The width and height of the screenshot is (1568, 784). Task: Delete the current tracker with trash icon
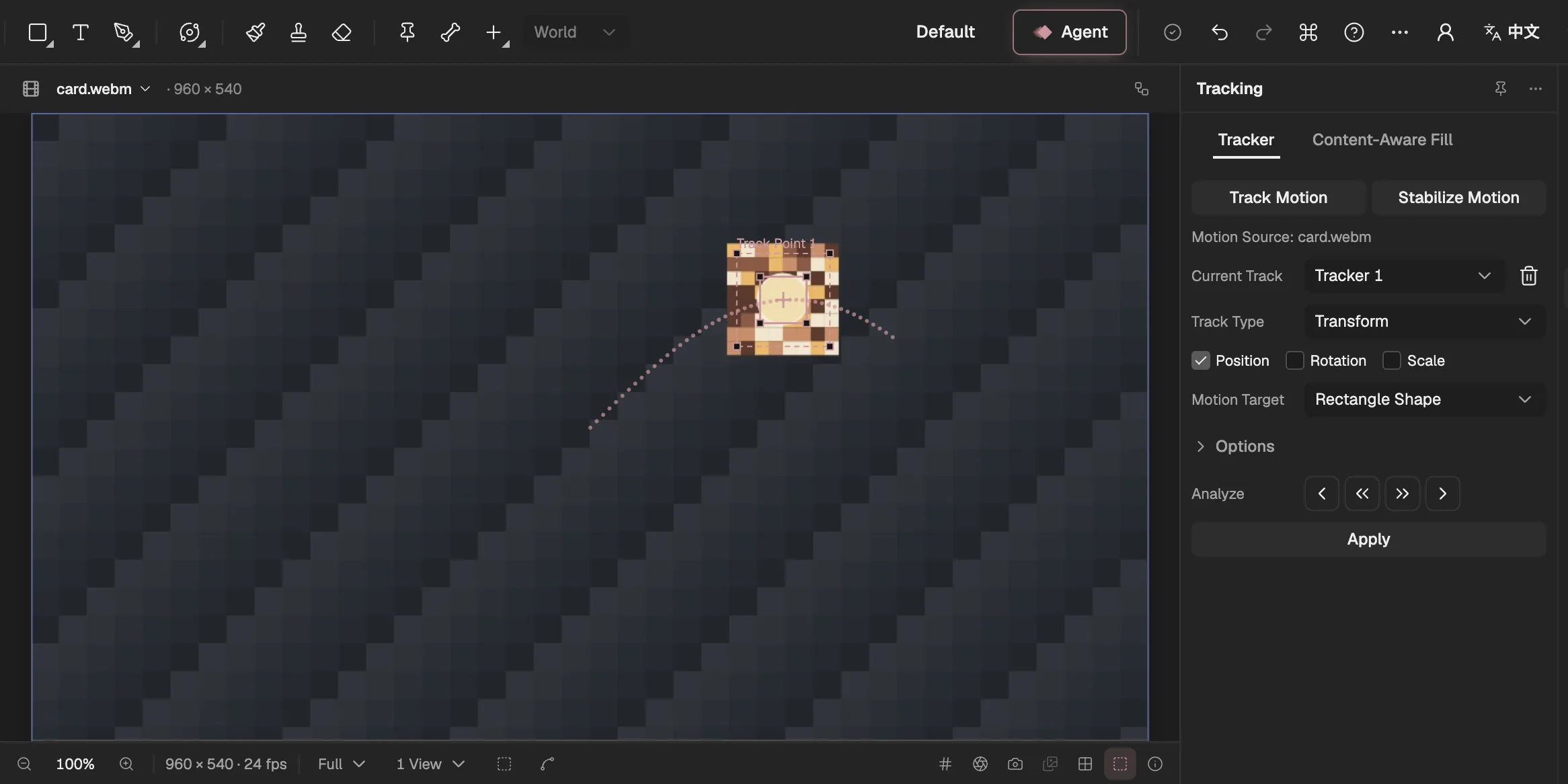coord(1529,276)
